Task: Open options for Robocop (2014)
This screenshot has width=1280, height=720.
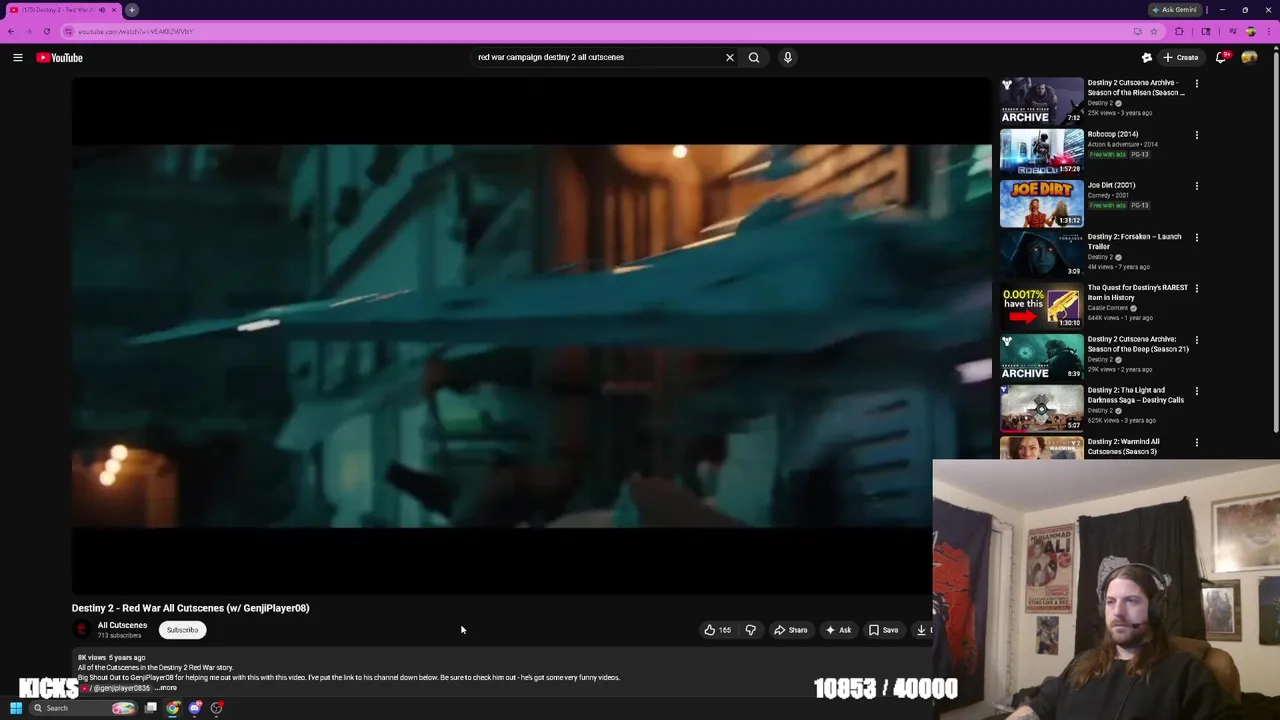Action: tap(1197, 135)
